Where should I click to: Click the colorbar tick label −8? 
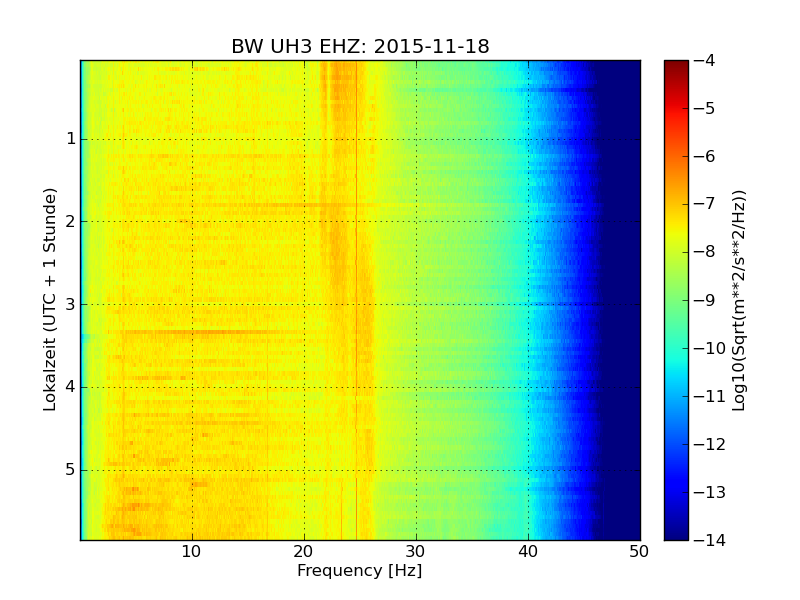pos(705,253)
